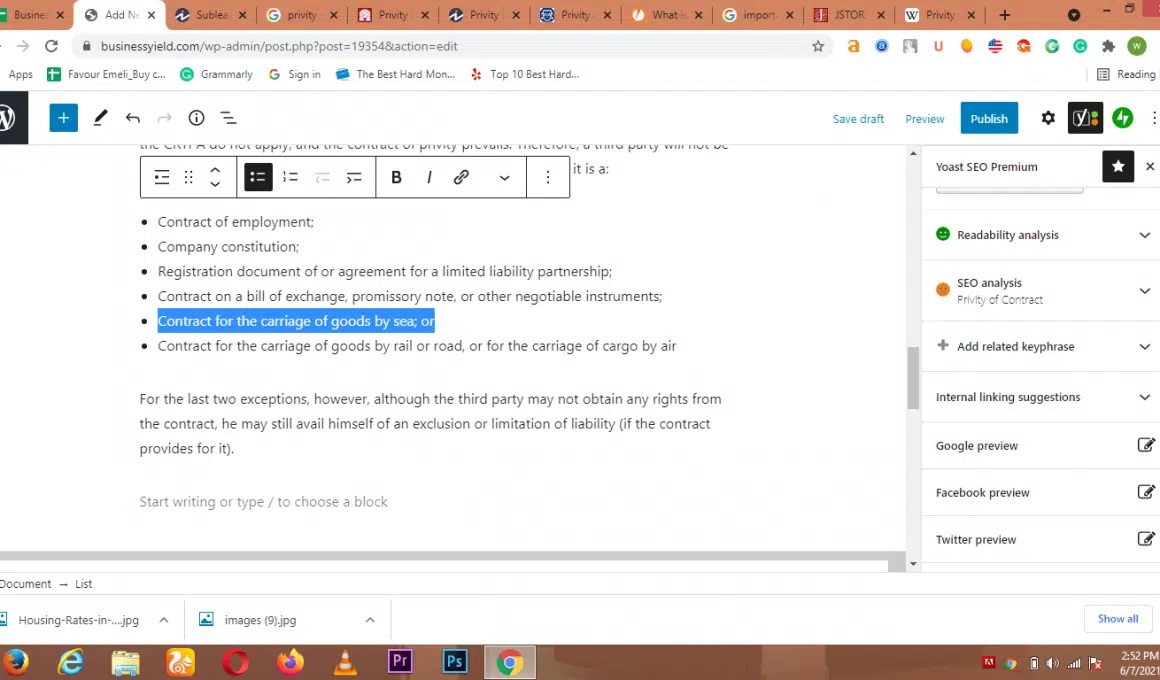Open the block list view icon

tap(228, 118)
